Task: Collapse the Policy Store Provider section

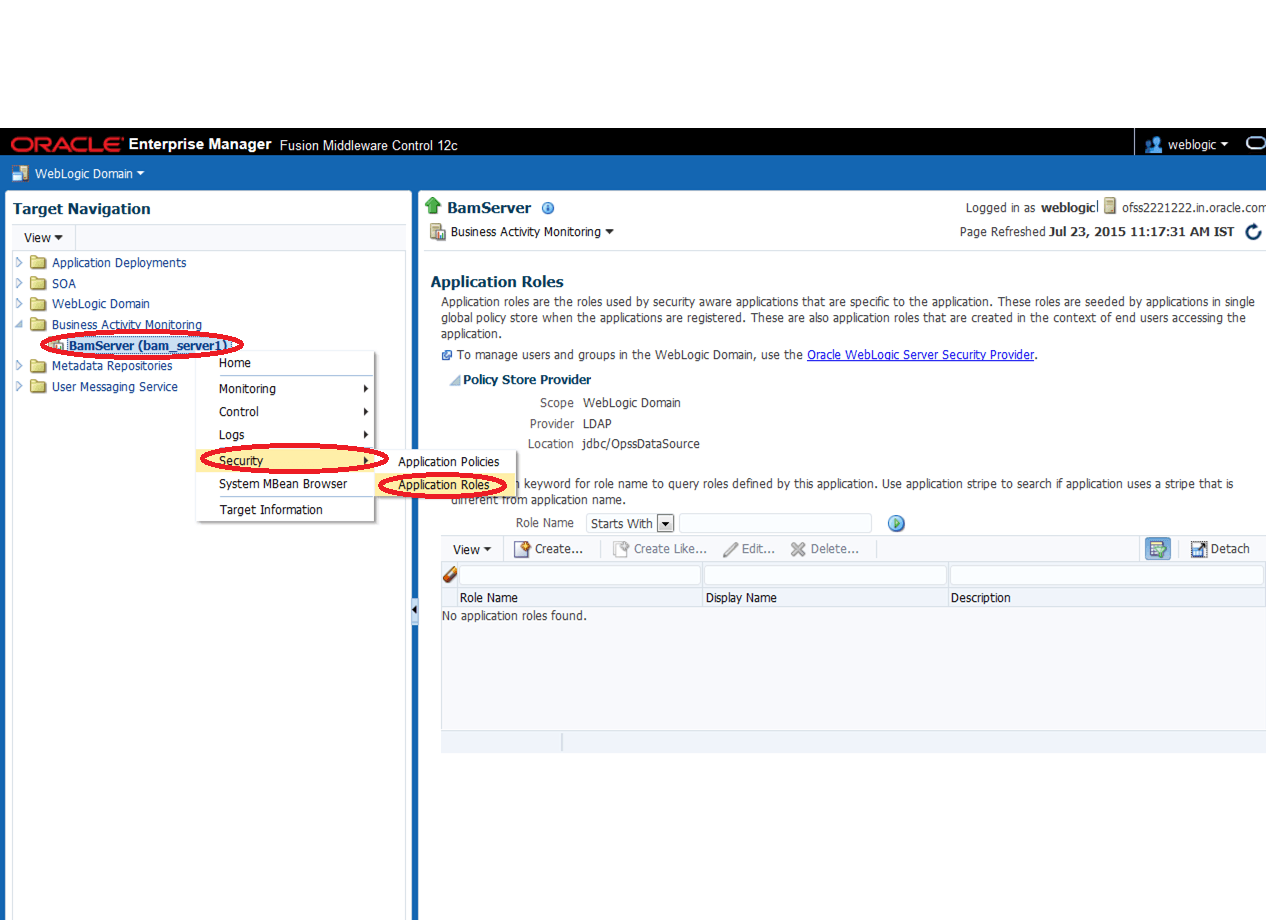Action: tap(454, 380)
